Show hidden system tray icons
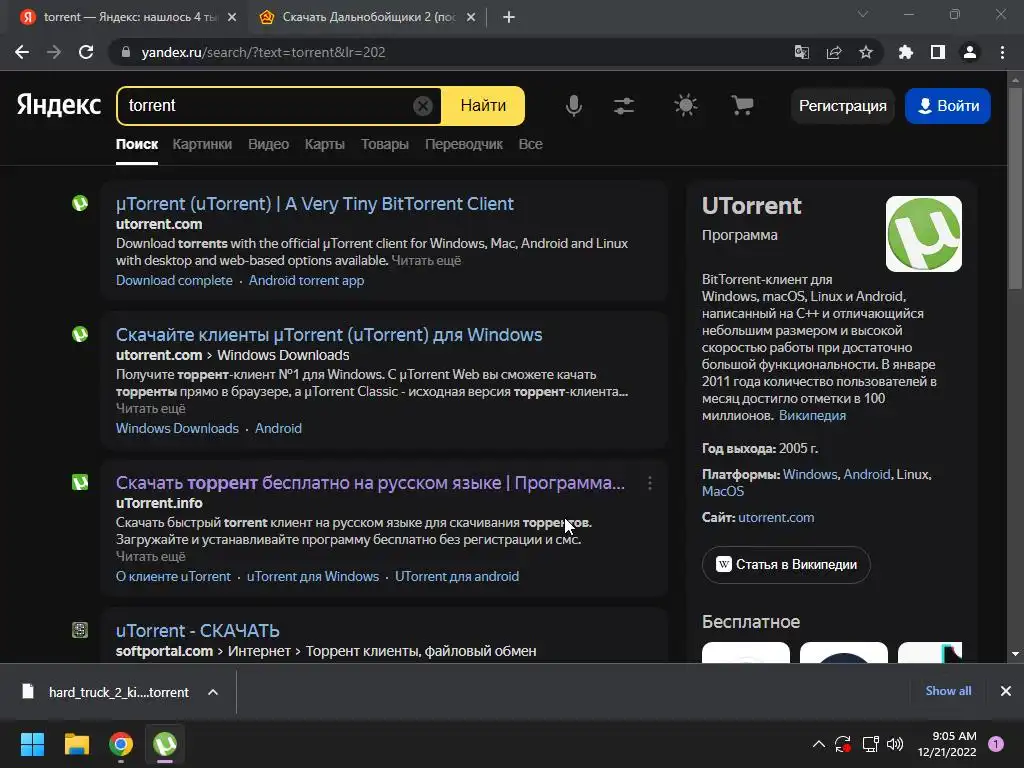1024x768 pixels. pos(818,744)
